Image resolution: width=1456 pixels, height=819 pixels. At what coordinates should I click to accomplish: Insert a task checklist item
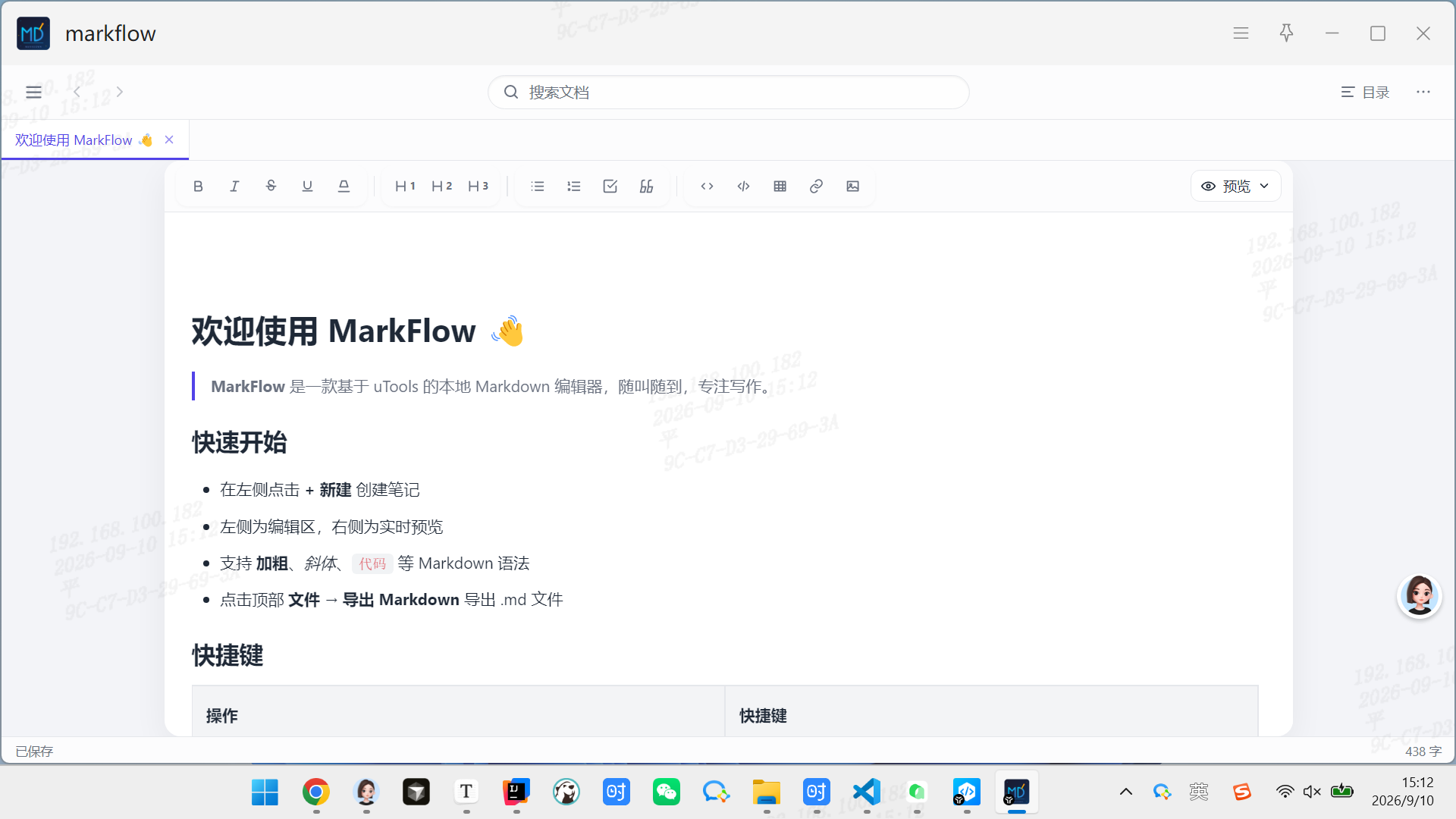610,187
